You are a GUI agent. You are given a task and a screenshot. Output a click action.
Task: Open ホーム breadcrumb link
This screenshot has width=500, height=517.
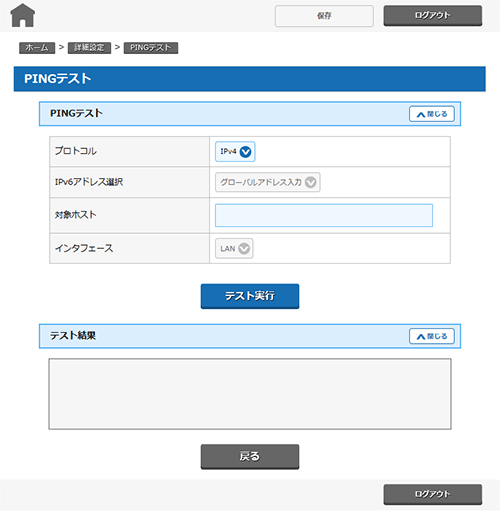click(x=37, y=48)
